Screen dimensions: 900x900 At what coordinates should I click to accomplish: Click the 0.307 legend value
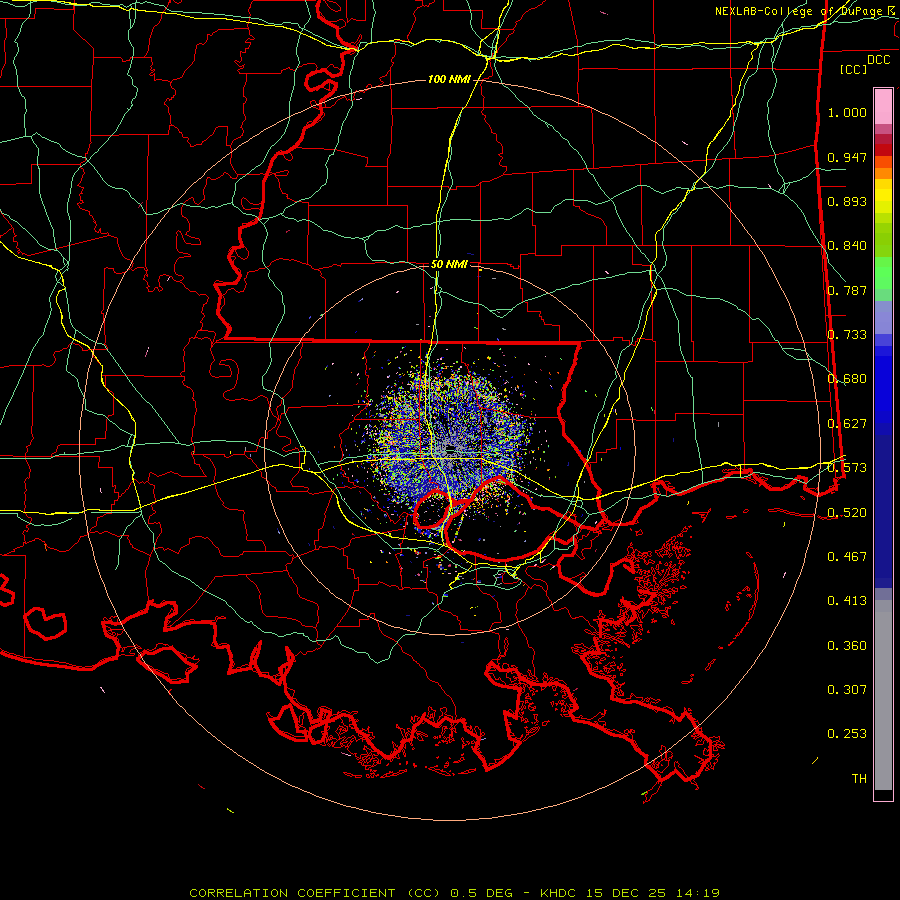(847, 690)
